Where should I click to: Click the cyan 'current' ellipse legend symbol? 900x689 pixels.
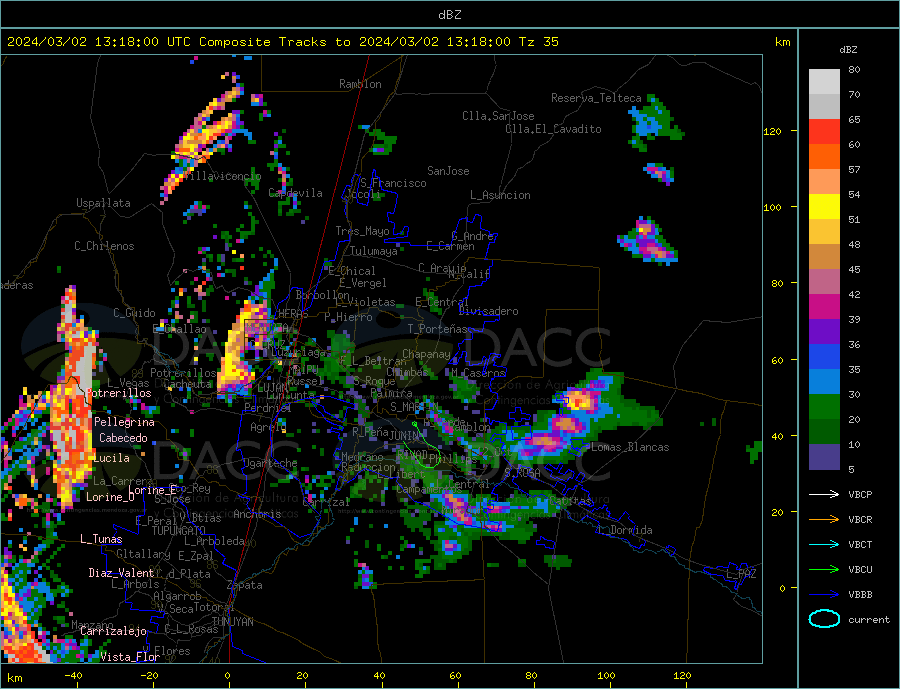click(824, 619)
